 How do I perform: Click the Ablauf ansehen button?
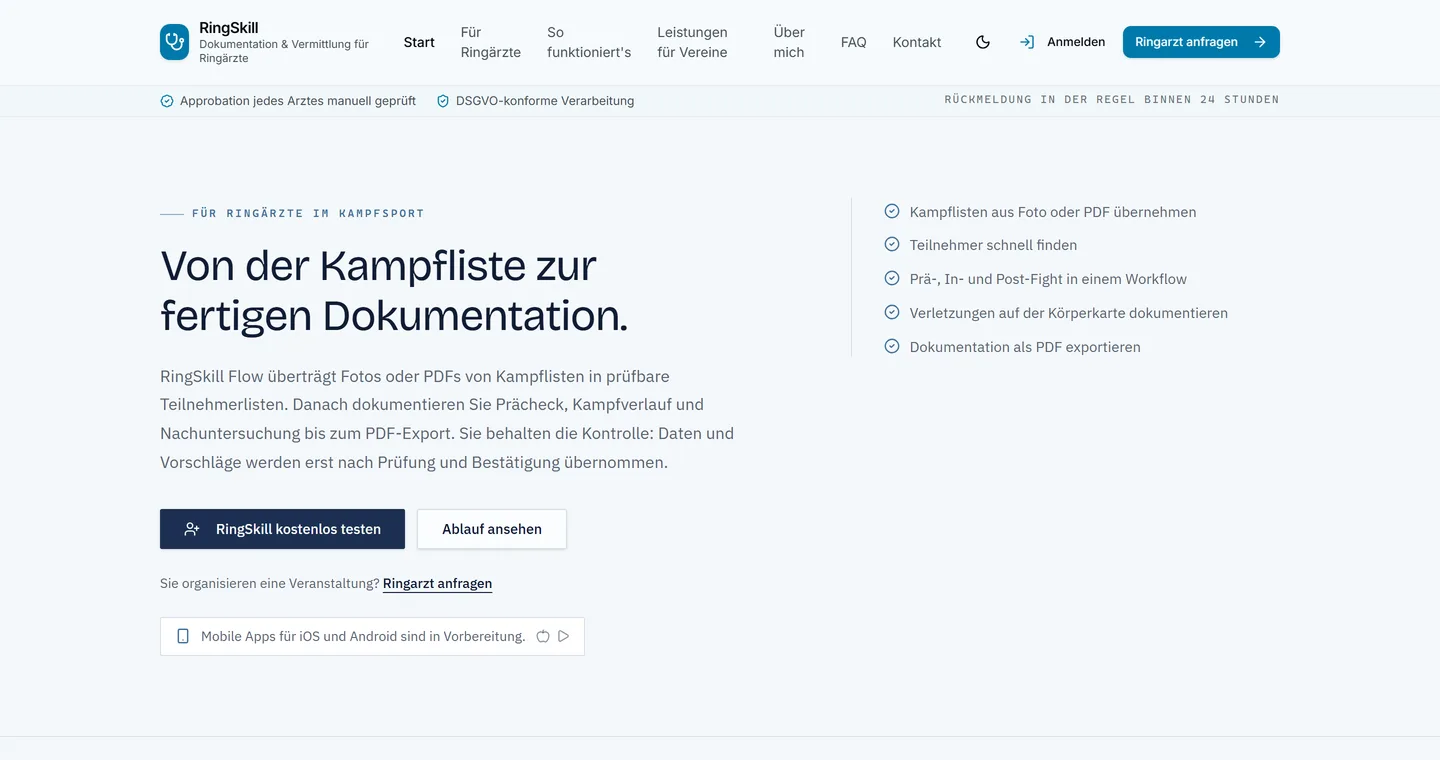492,529
